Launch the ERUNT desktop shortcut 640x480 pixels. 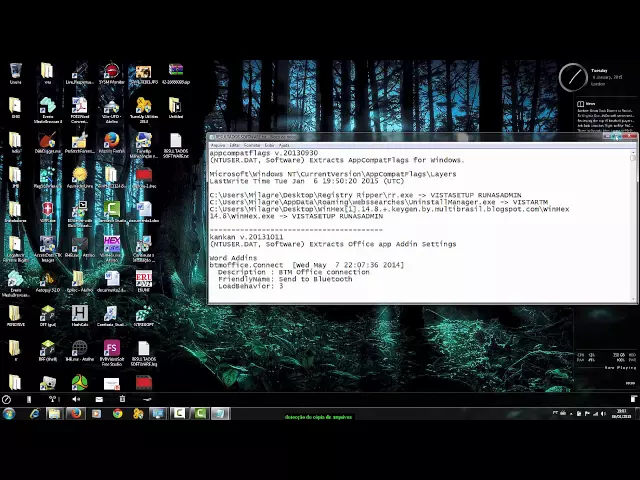pyautogui.click(x=144, y=281)
